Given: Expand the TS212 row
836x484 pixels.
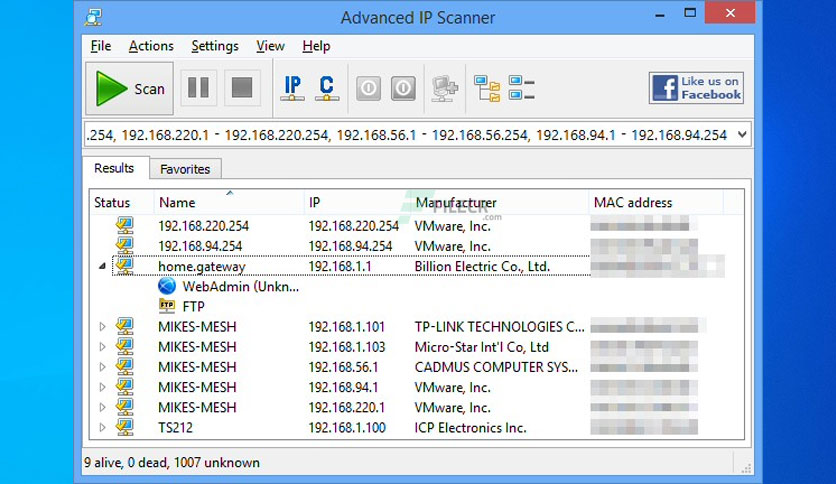Looking at the screenshot, I should 102,427.
